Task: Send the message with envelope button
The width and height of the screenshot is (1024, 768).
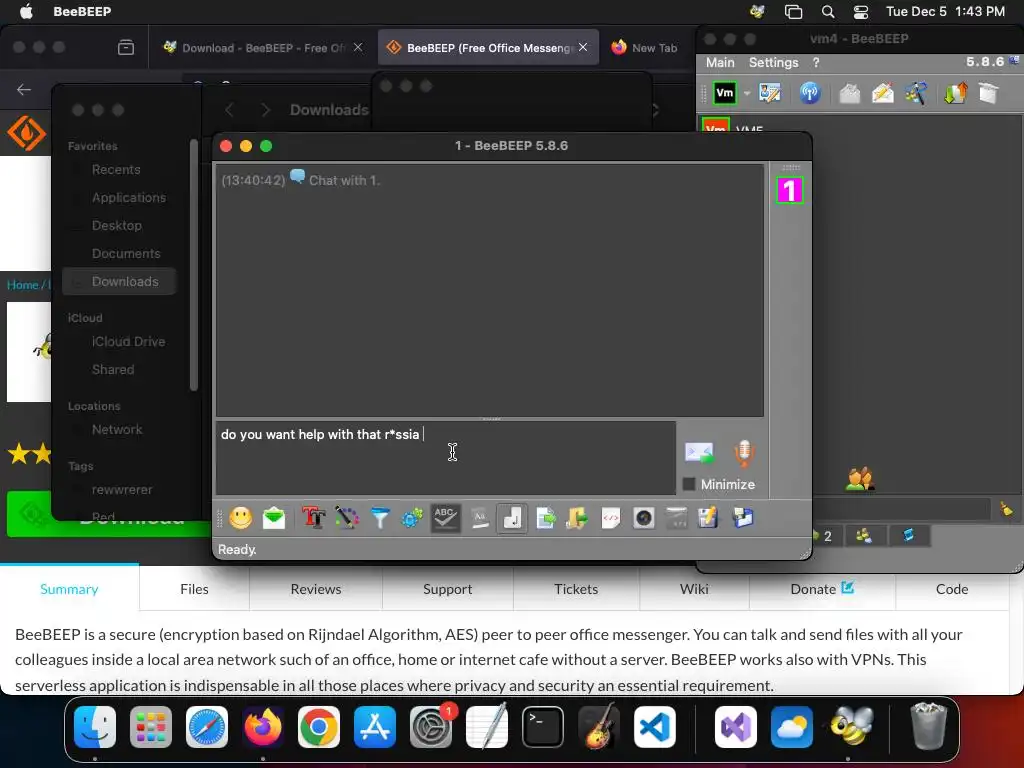Action: (x=699, y=452)
